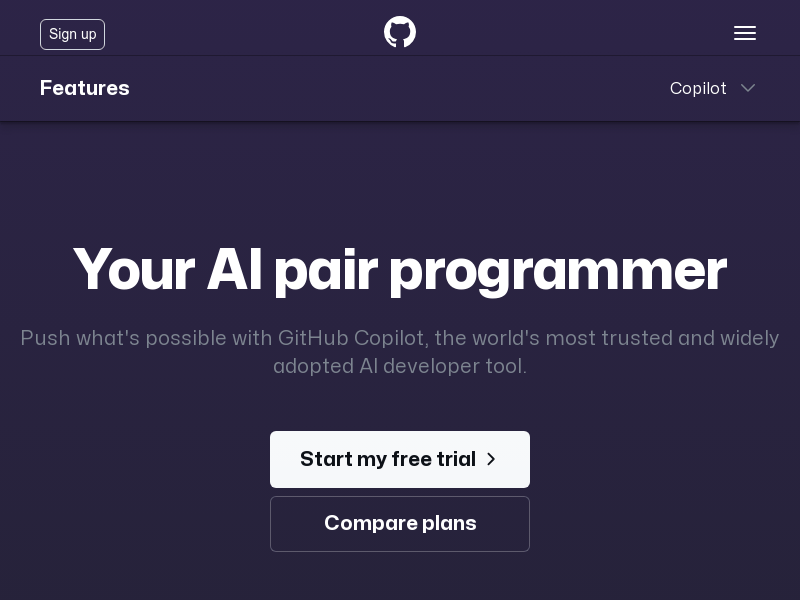
Task: Begin the free trial with the white button
Action: pos(399,459)
